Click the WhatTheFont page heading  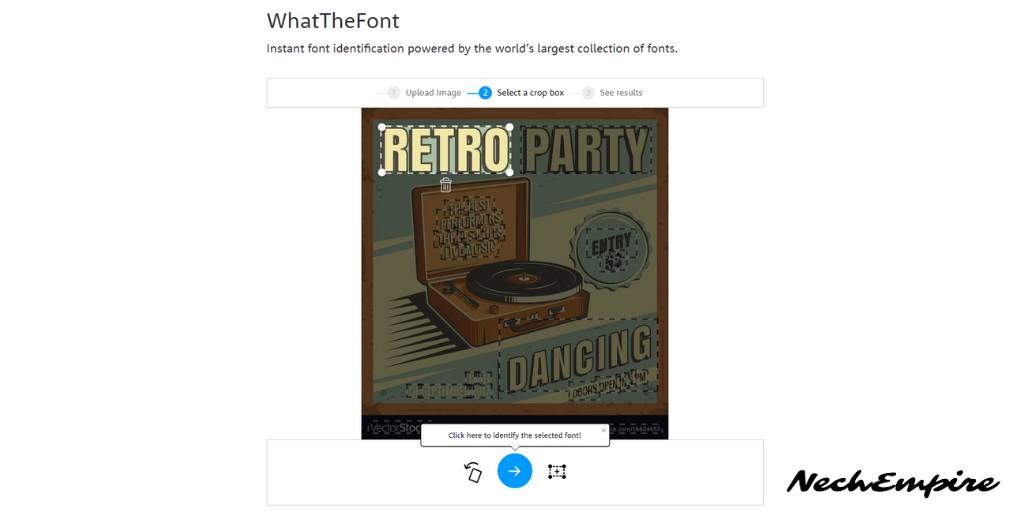(333, 21)
